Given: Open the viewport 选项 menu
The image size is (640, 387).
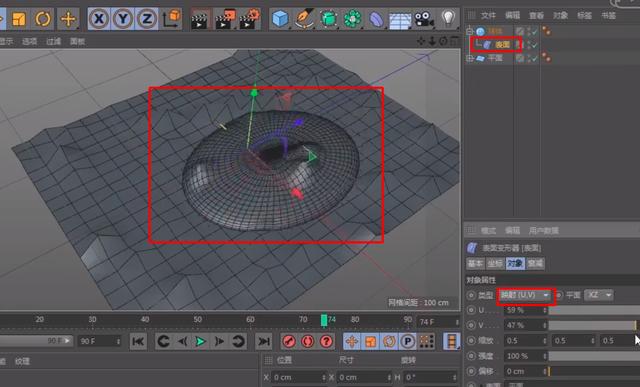Looking at the screenshot, I should coord(29,41).
